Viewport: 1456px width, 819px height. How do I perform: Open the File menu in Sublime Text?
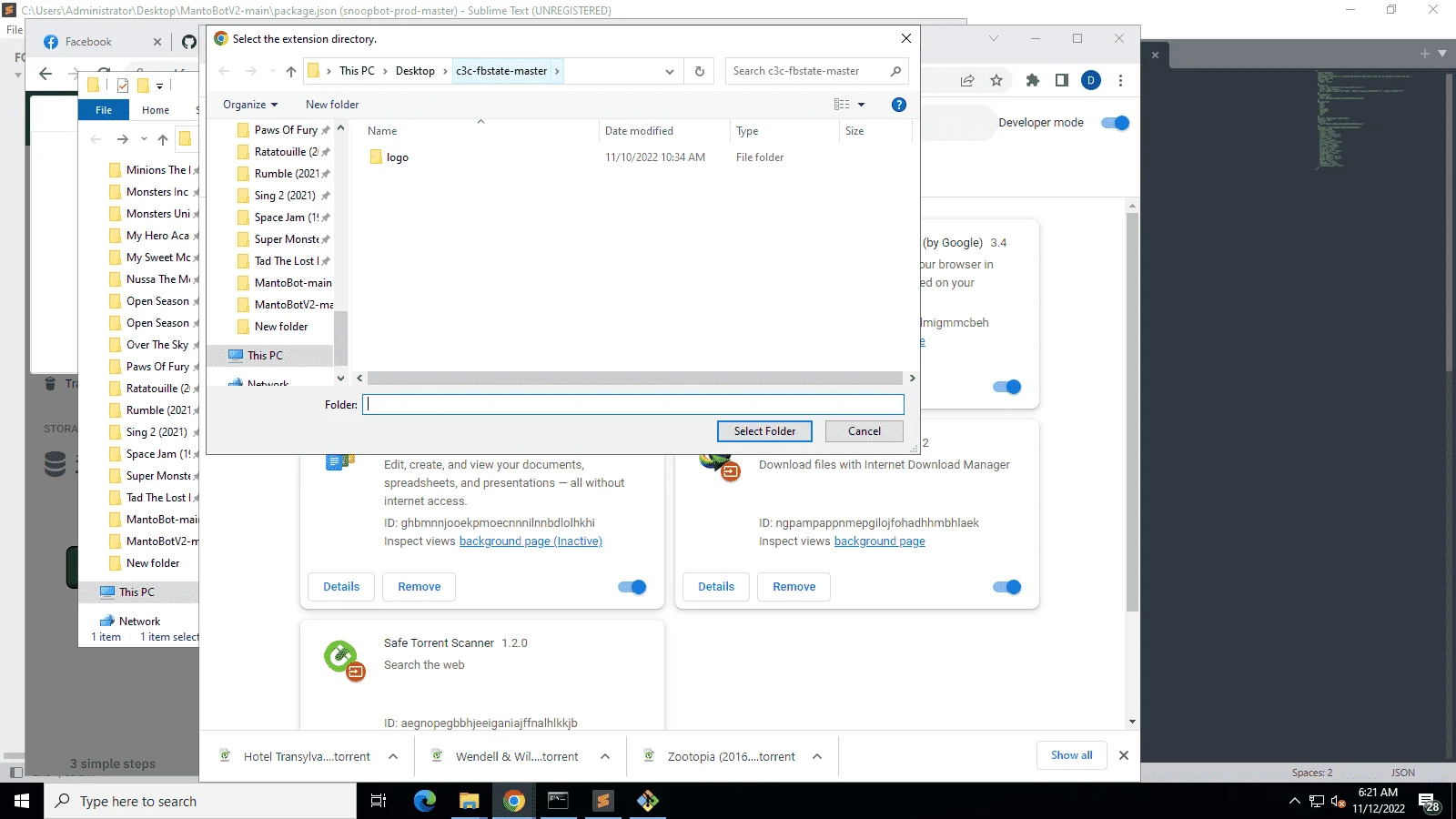point(15,30)
